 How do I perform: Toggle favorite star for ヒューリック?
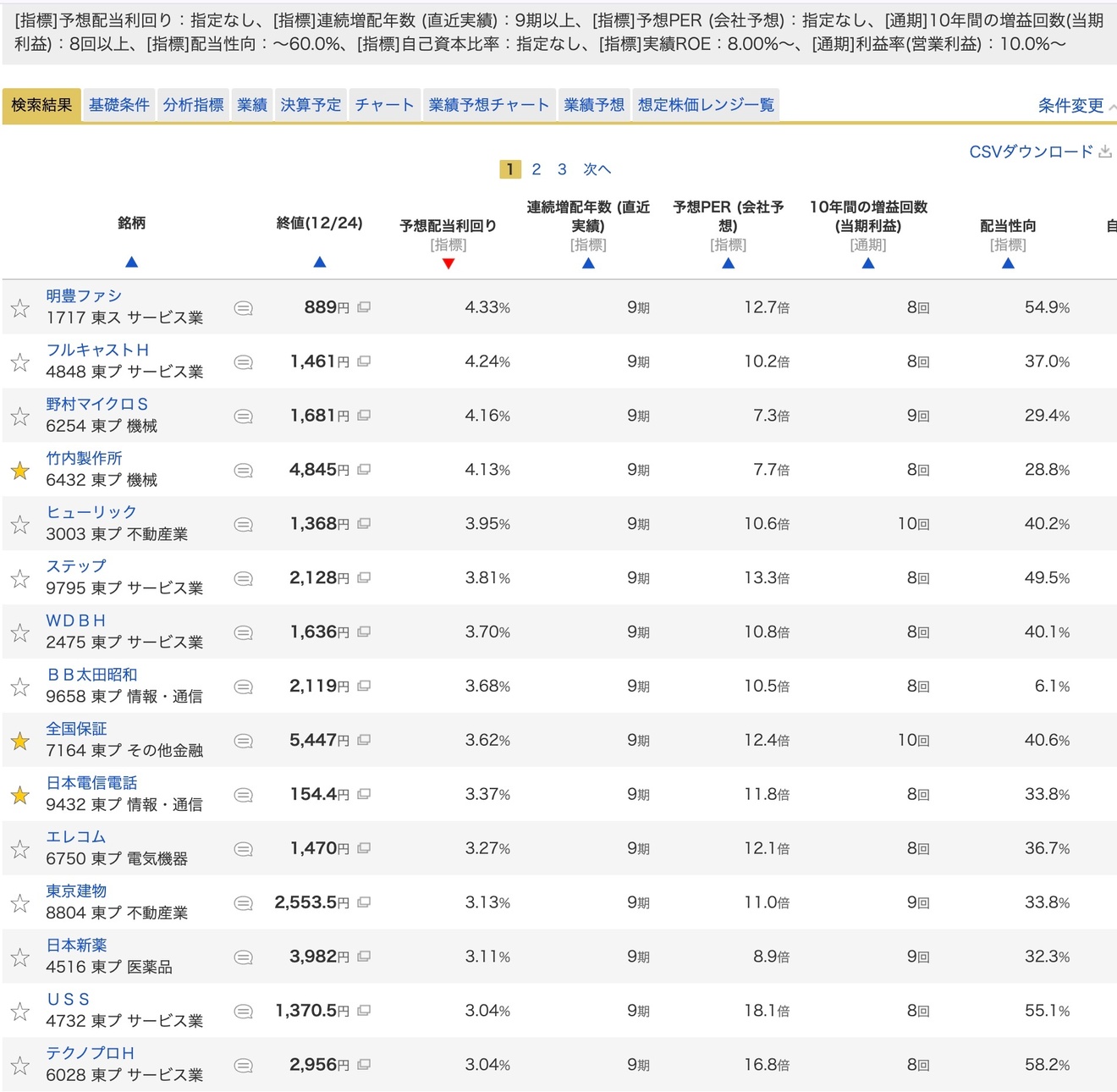click(x=20, y=525)
